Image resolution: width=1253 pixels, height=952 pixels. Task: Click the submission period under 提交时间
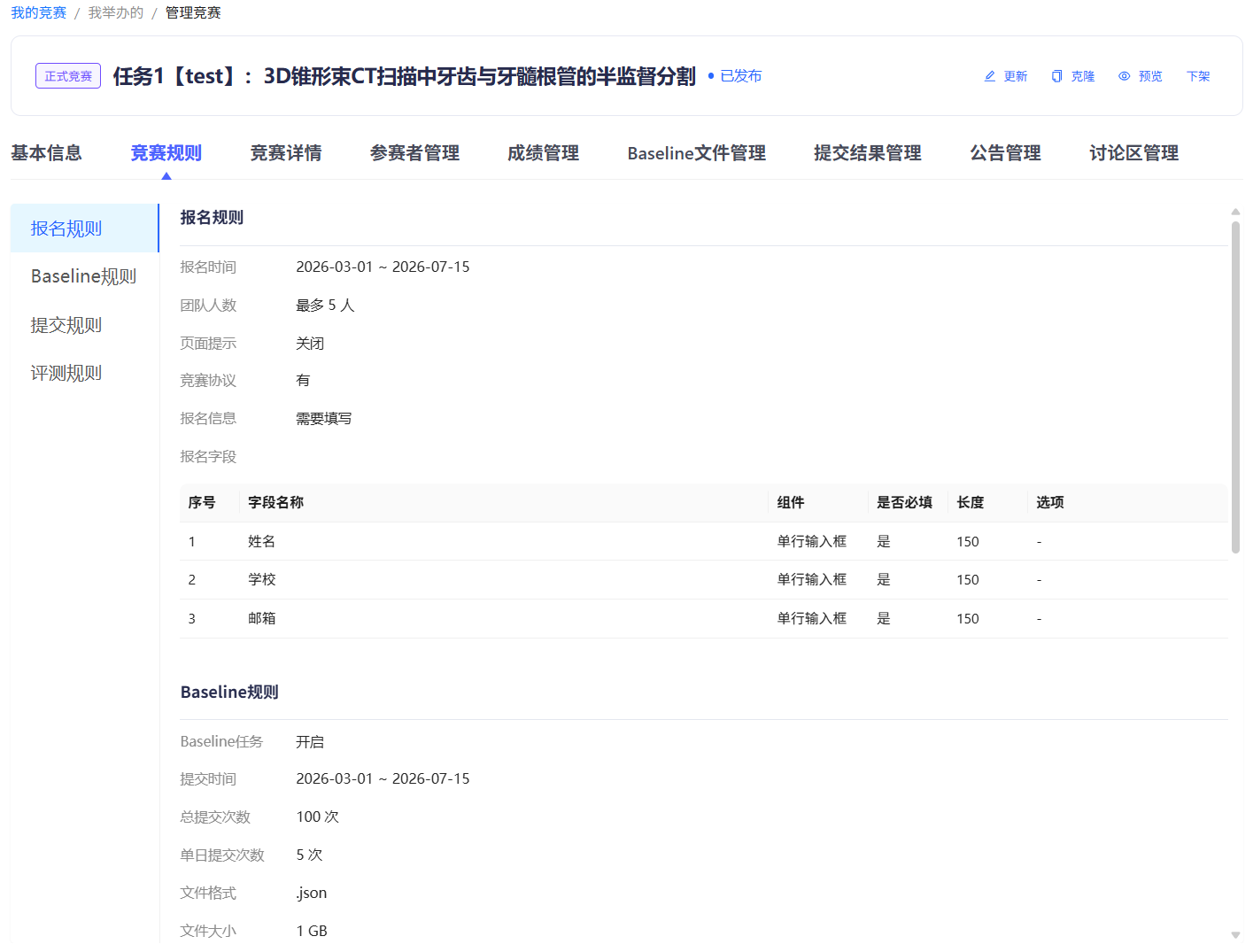tap(383, 778)
